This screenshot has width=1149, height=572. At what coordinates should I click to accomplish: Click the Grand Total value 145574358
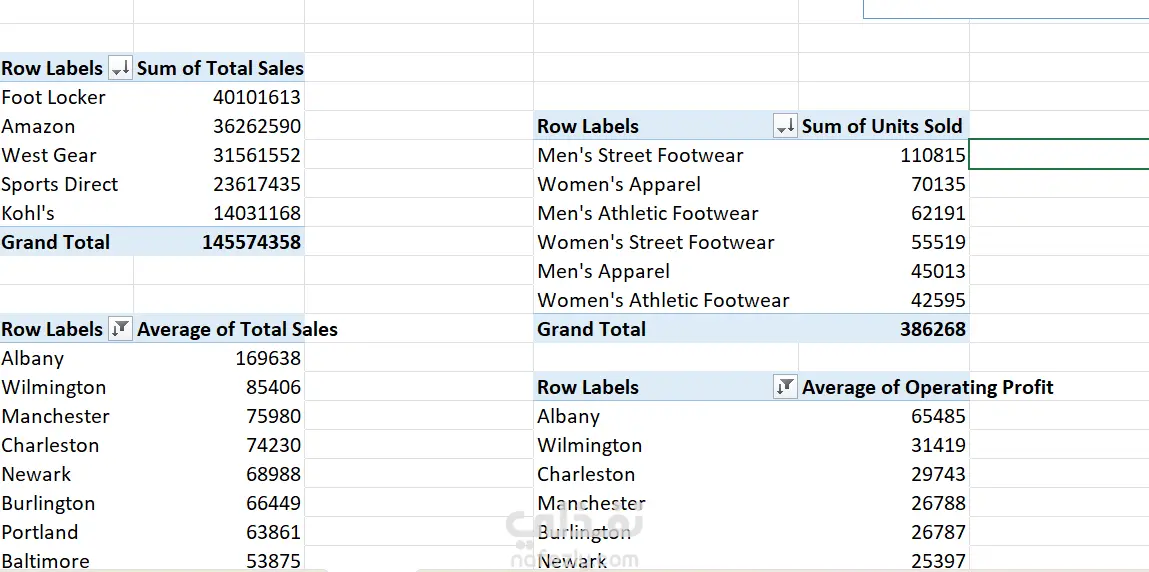(251, 242)
